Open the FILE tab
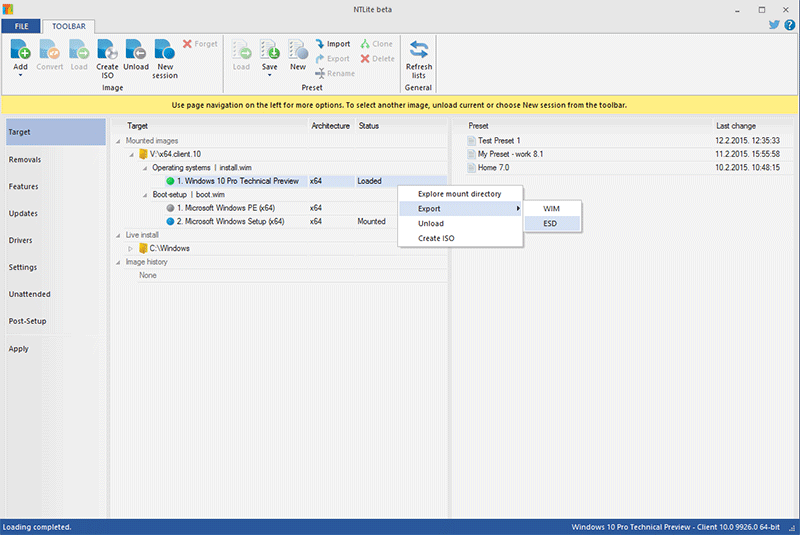This screenshot has width=800, height=535. (x=20, y=26)
